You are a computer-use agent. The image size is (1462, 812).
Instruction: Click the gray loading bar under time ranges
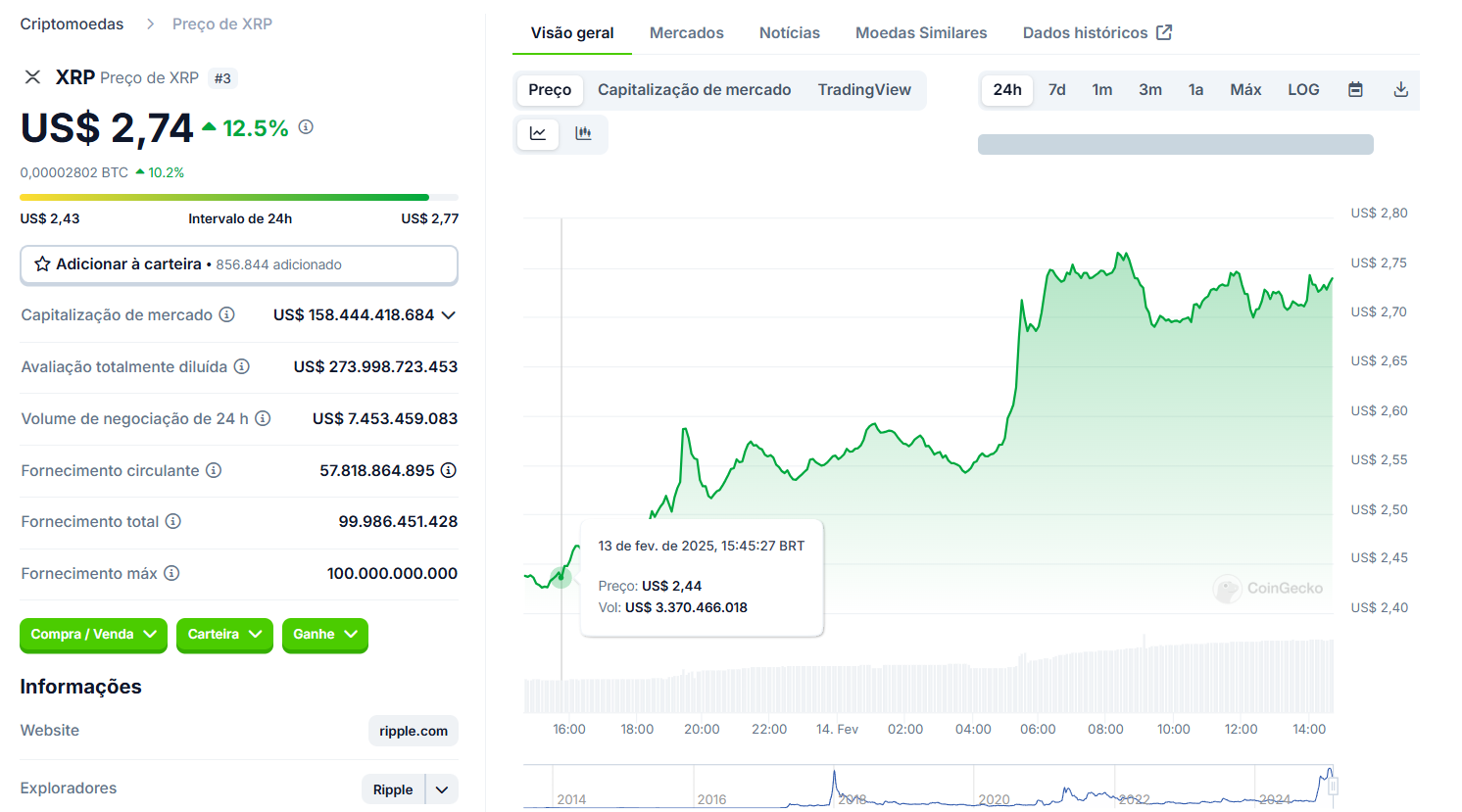coord(1176,144)
